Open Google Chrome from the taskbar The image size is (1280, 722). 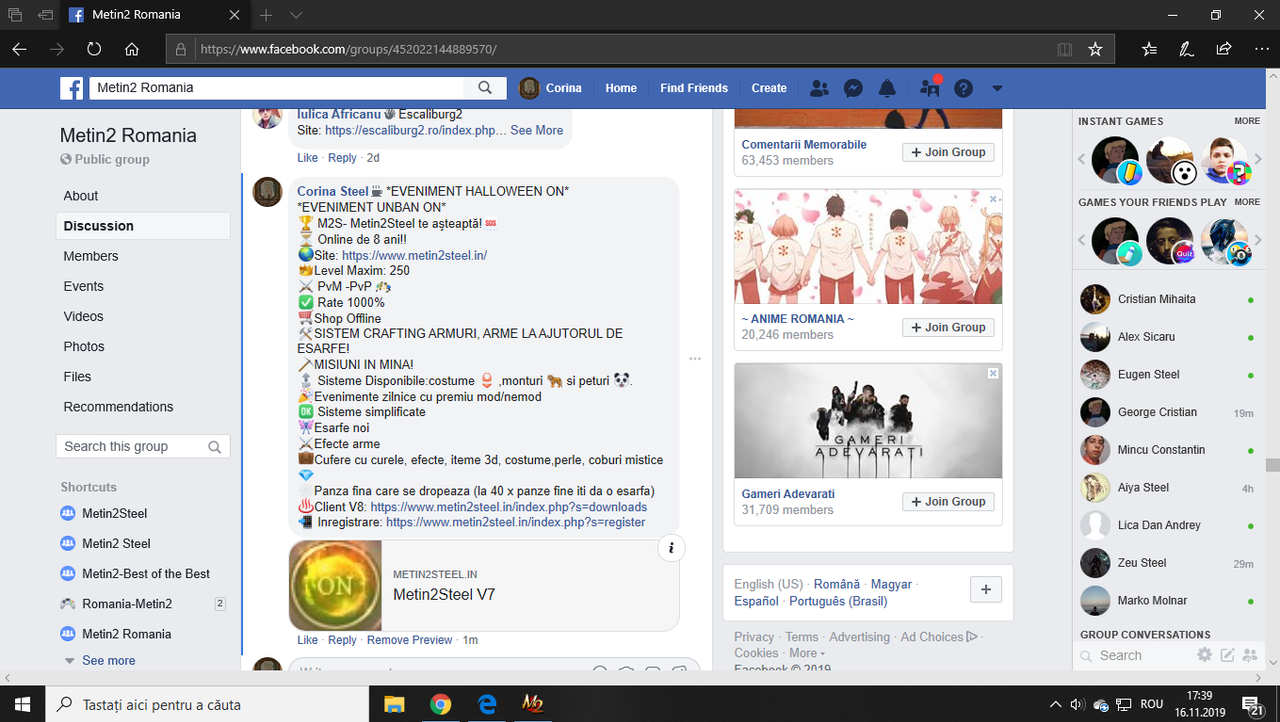tap(441, 705)
